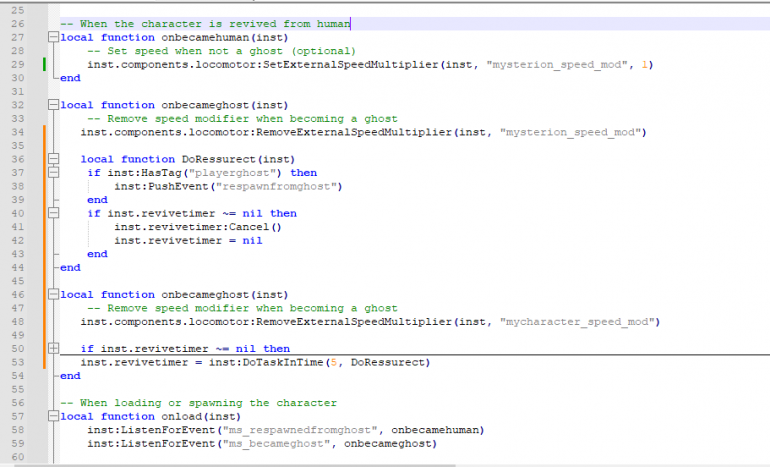The height and width of the screenshot is (467, 770).
Task: Click the green change marker beside line 29
Action: tap(44, 64)
